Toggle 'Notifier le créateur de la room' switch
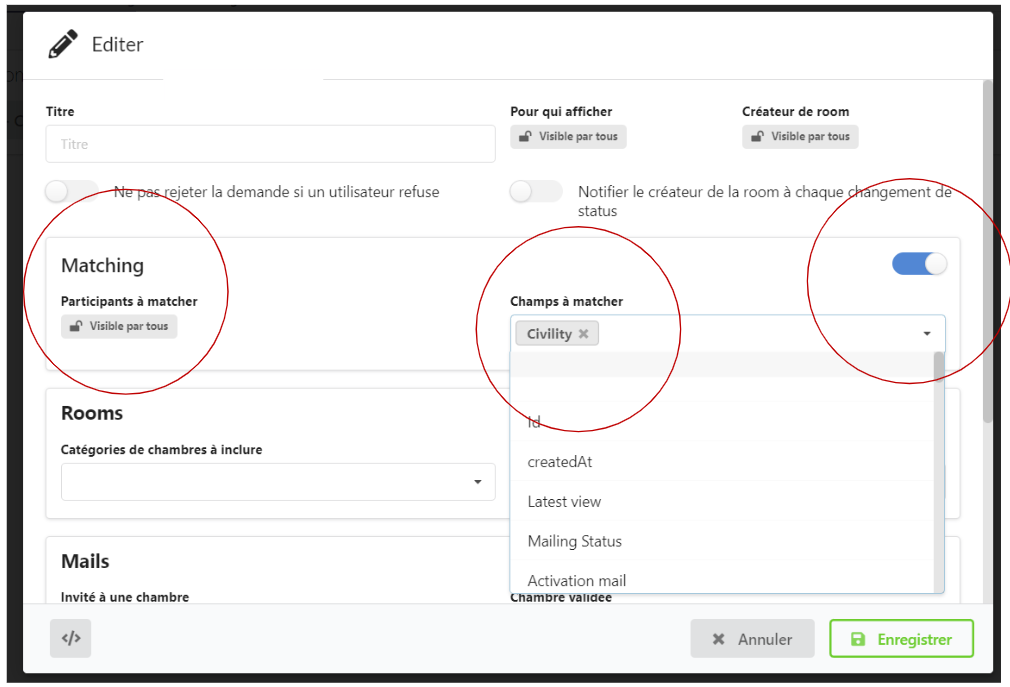The width and height of the screenshot is (1010, 687). (x=535, y=192)
